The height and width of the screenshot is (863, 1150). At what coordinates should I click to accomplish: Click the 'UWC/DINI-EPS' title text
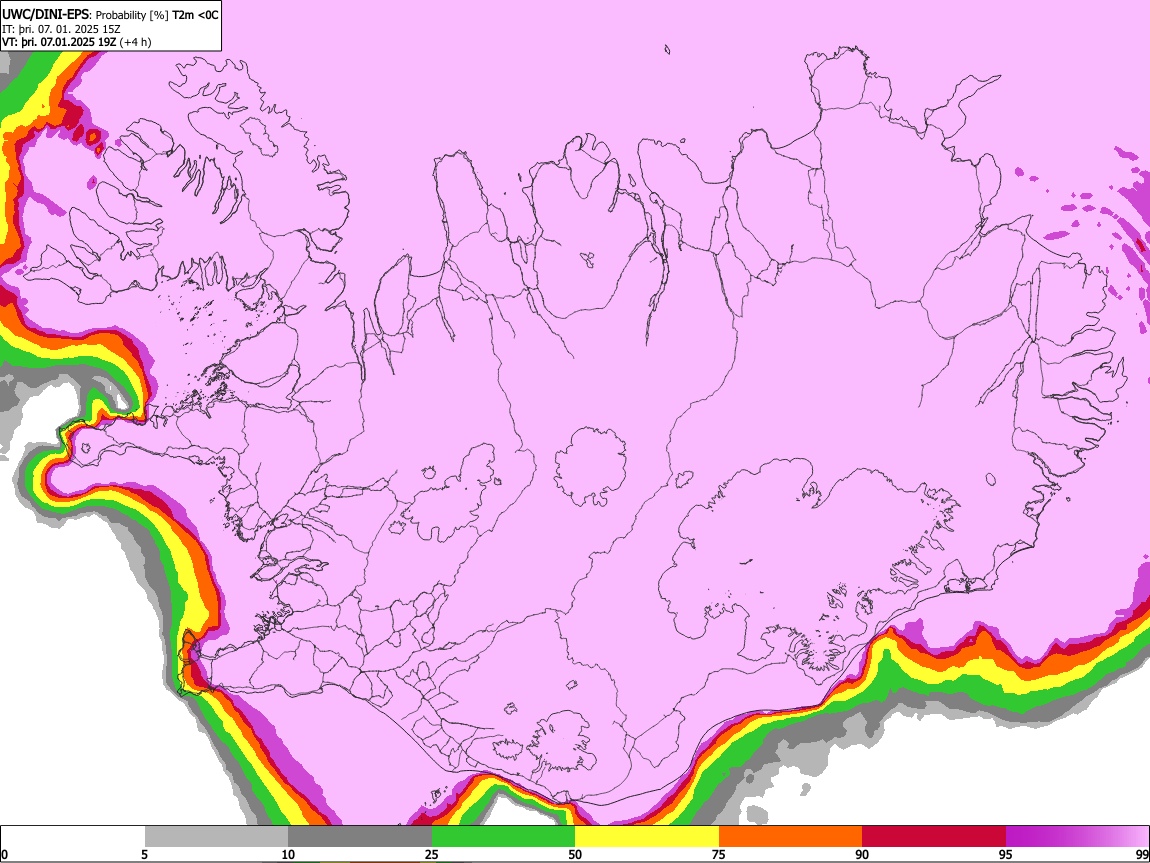(45, 15)
